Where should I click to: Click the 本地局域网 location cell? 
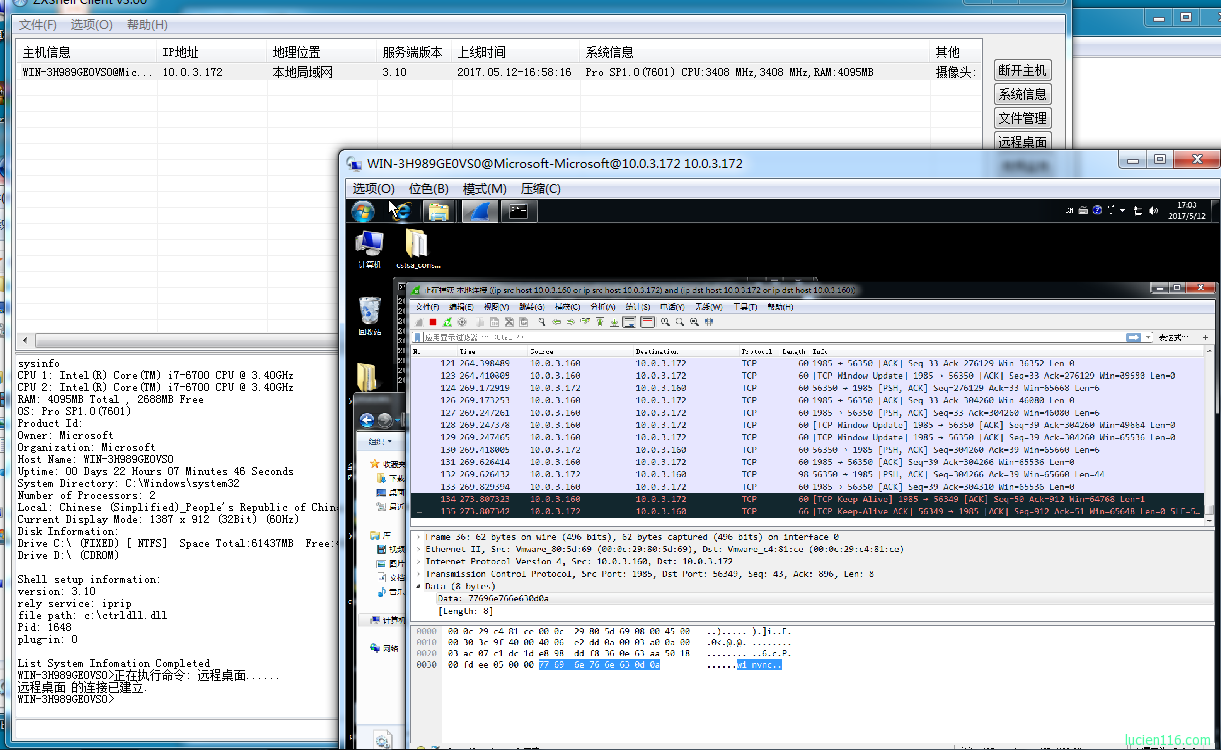pos(302,72)
